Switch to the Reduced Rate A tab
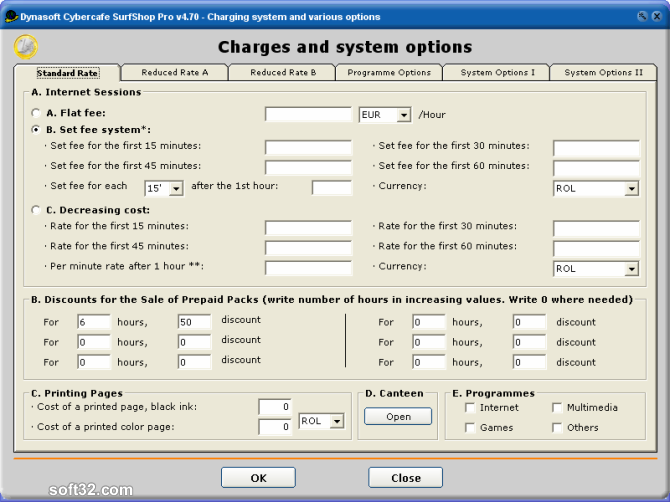The width and height of the screenshot is (670, 502). [175, 73]
